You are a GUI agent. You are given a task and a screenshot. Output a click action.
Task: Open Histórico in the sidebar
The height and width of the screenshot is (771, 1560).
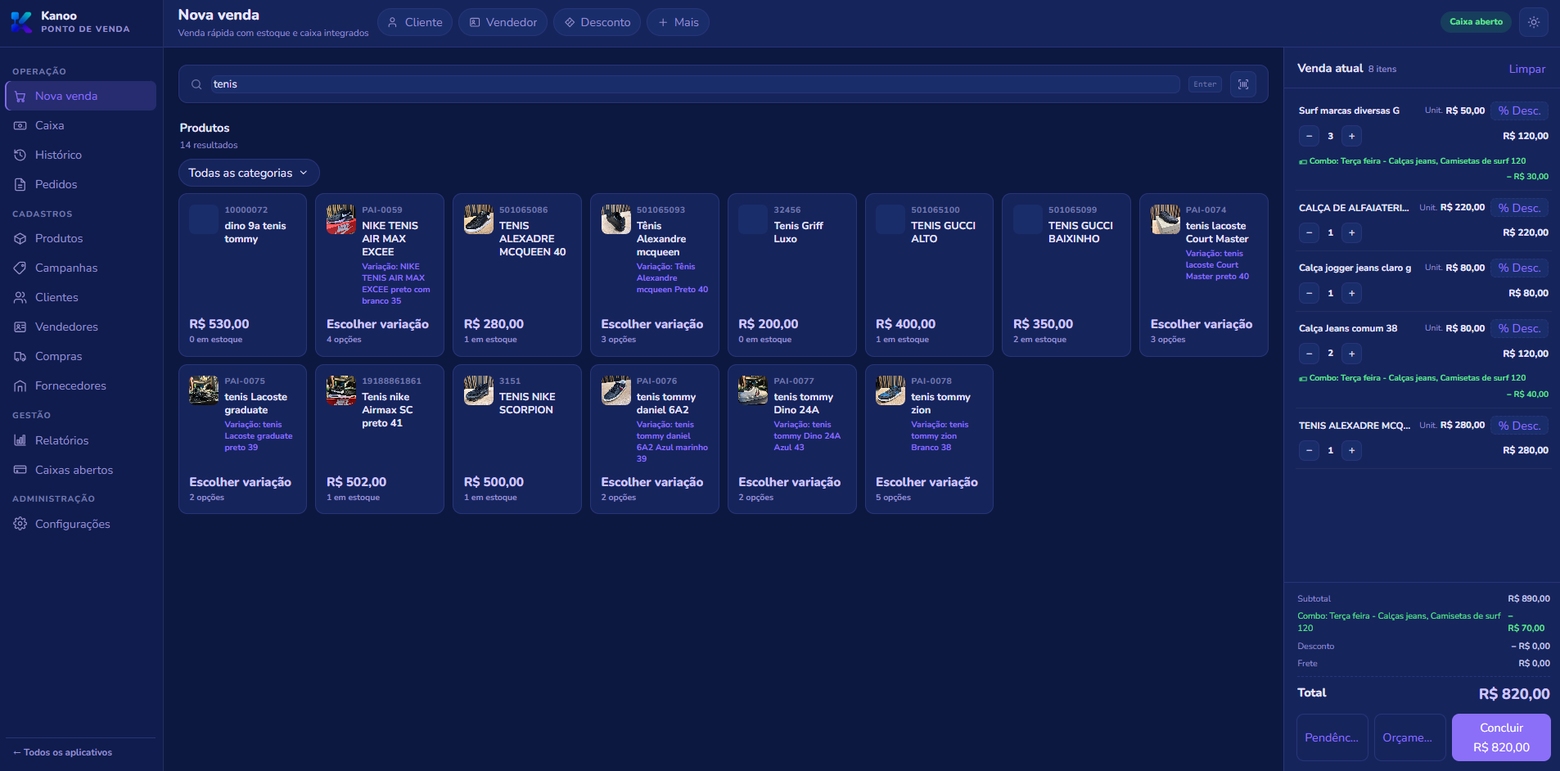[81, 155]
